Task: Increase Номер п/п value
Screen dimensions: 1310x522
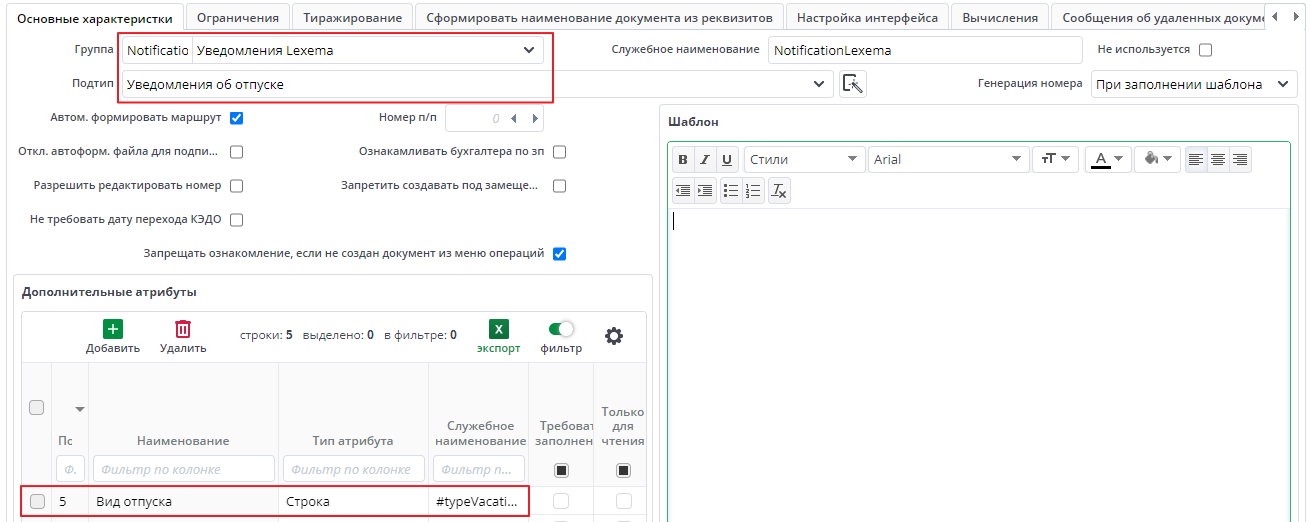Action: pos(535,119)
